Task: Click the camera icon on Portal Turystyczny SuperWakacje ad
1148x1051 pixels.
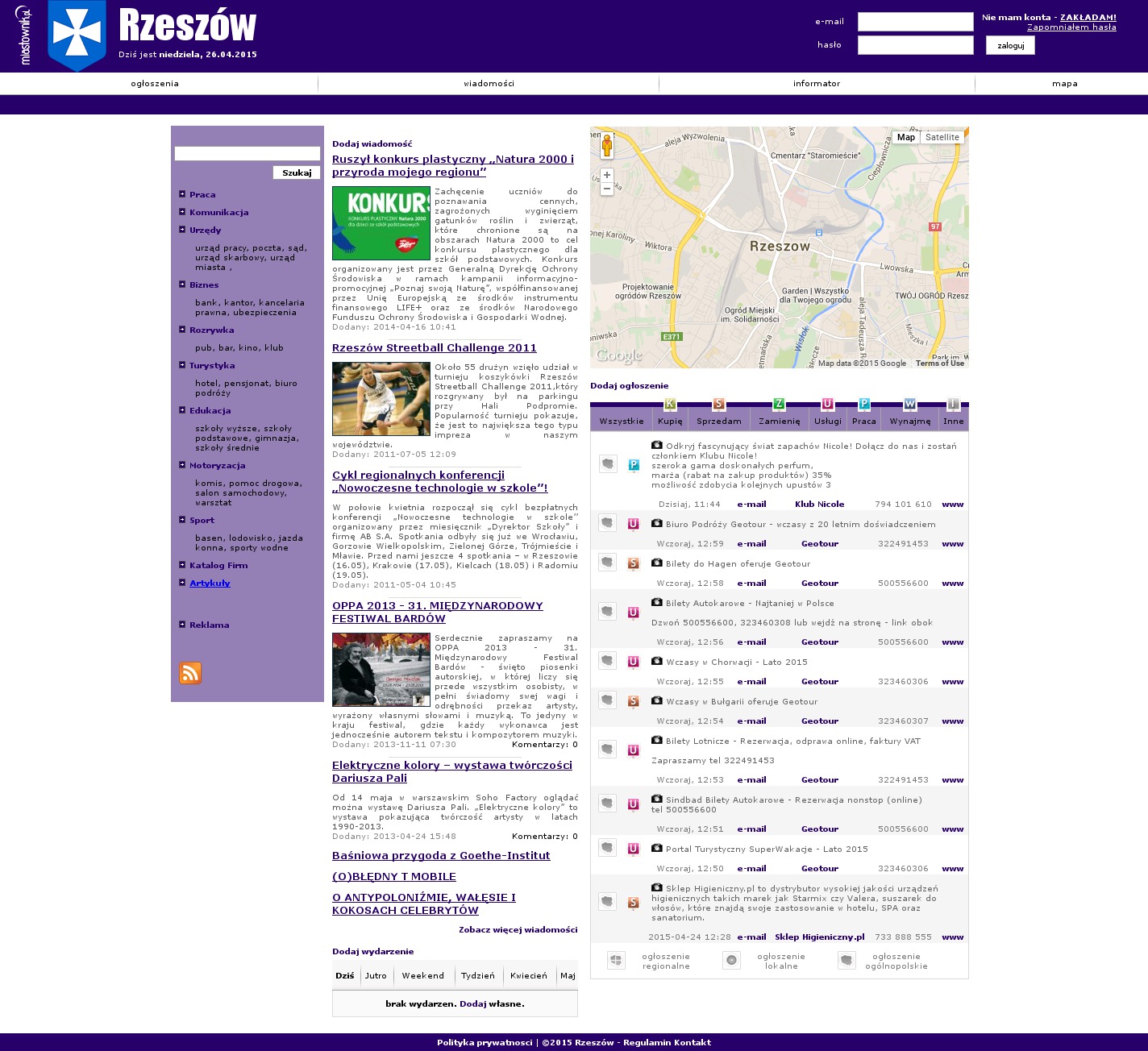Action: 657,848
